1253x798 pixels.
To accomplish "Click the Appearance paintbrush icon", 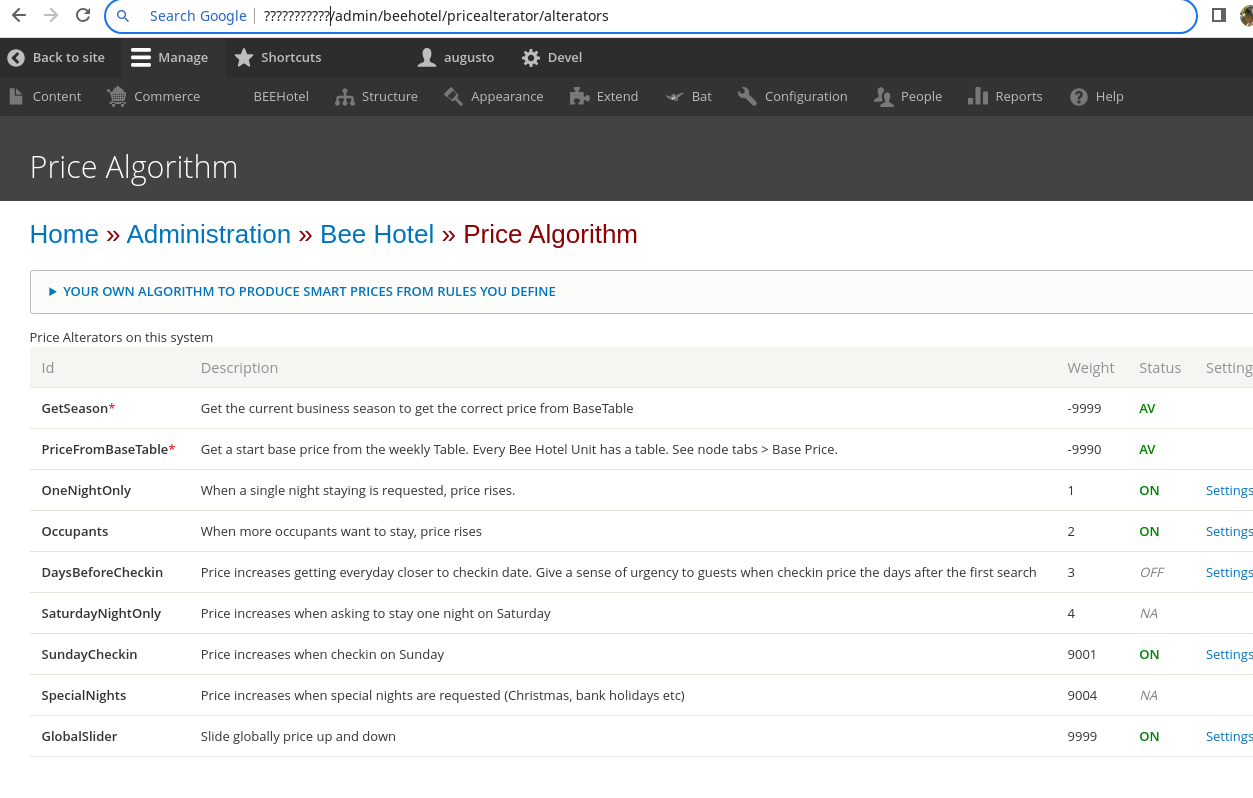I will click(x=453, y=96).
